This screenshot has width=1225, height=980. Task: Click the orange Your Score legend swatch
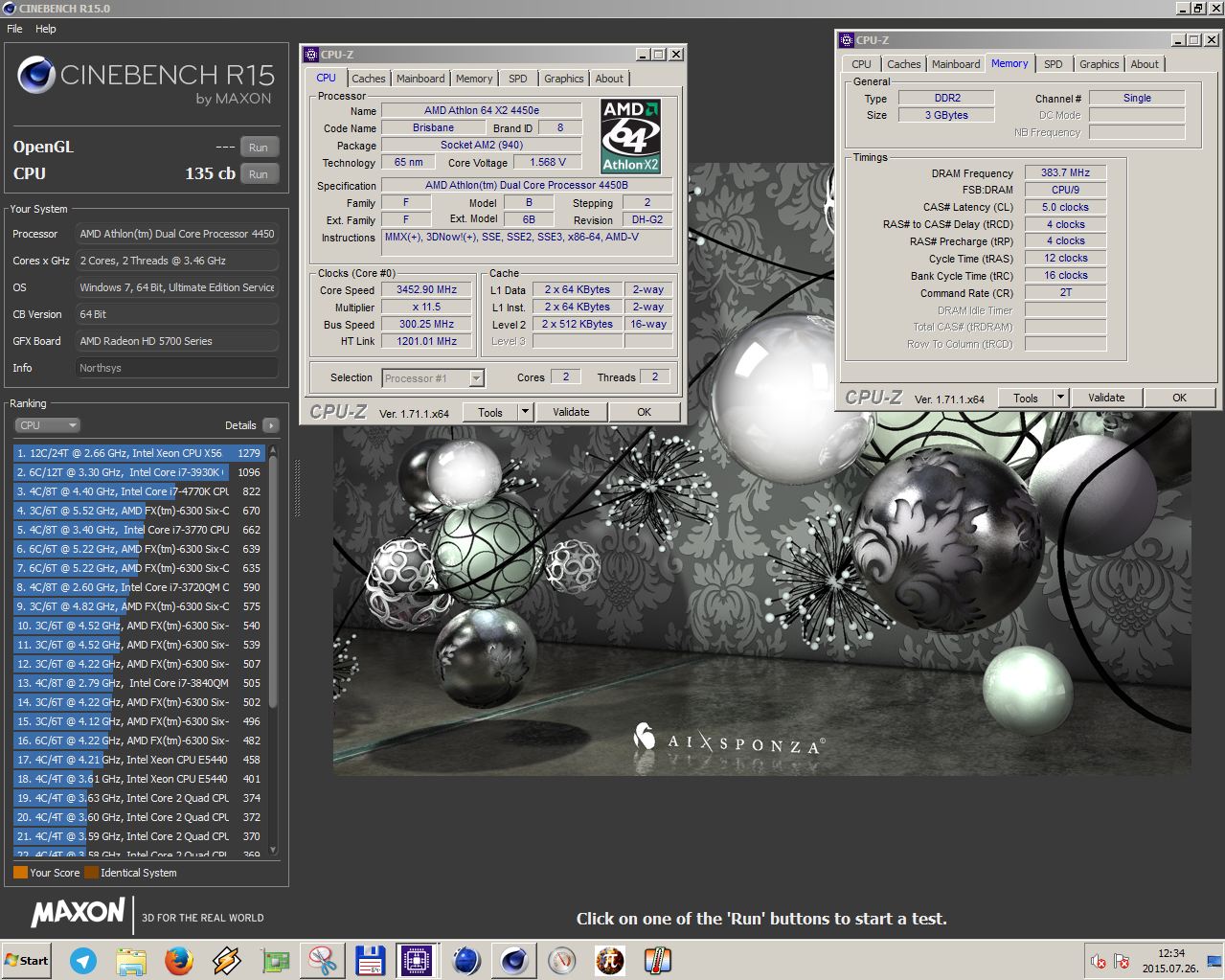coord(20,873)
